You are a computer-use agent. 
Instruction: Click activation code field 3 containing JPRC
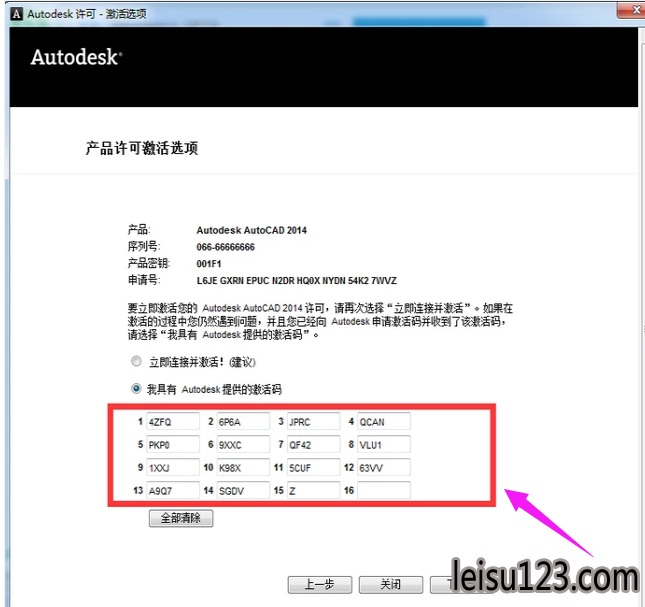[x=313, y=422]
